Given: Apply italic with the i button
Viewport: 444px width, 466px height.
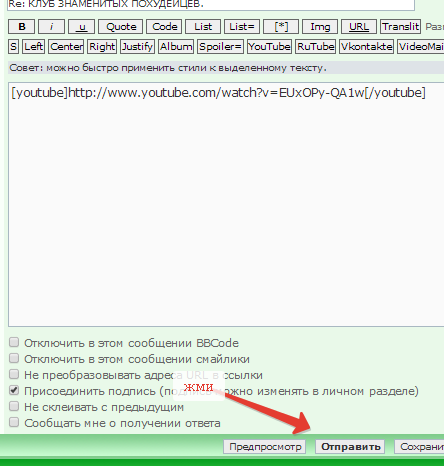Looking at the screenshot, I should click(51, 26).
